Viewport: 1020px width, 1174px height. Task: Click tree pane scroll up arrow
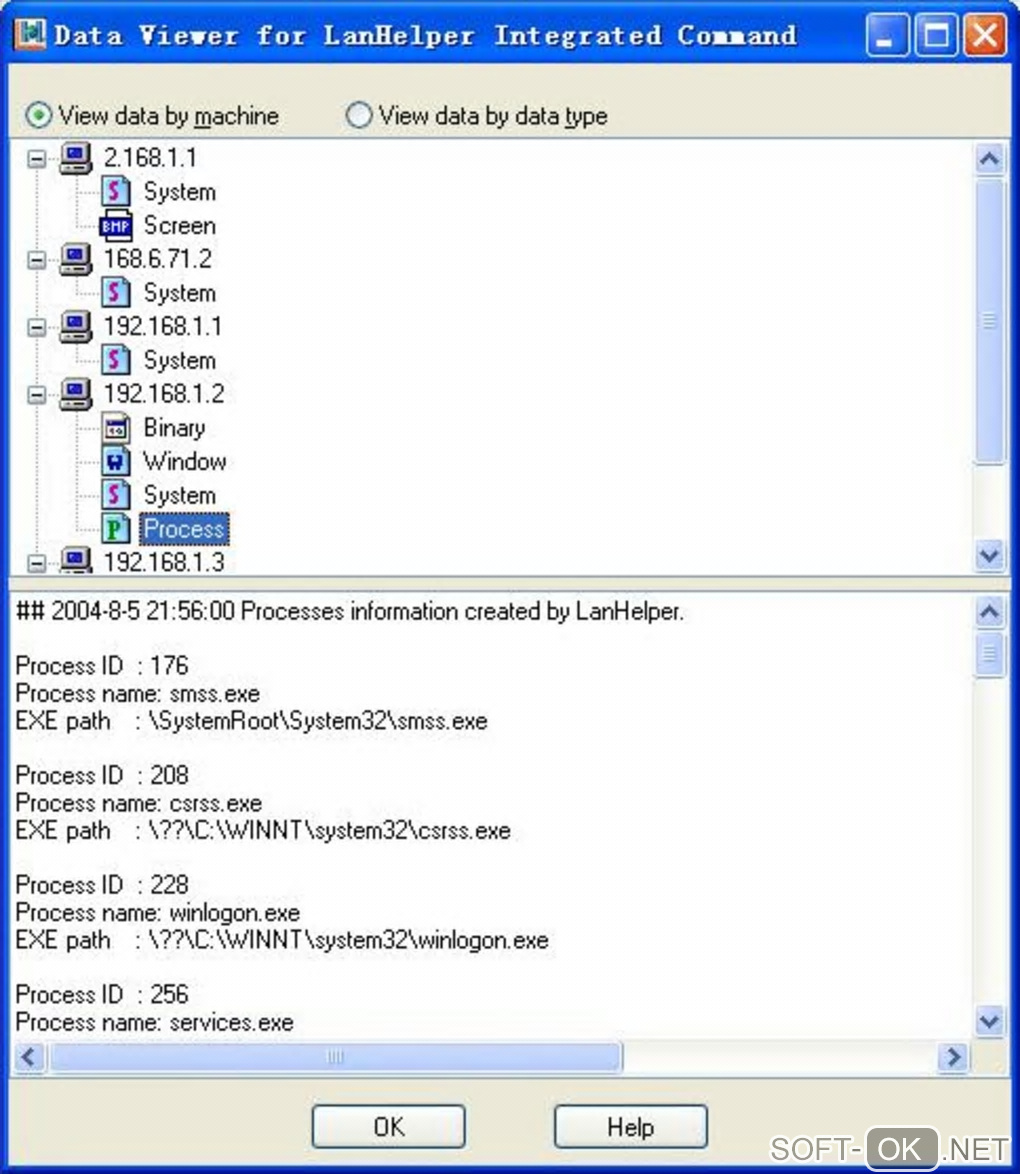pyautogui.click(x=989, y=159)
